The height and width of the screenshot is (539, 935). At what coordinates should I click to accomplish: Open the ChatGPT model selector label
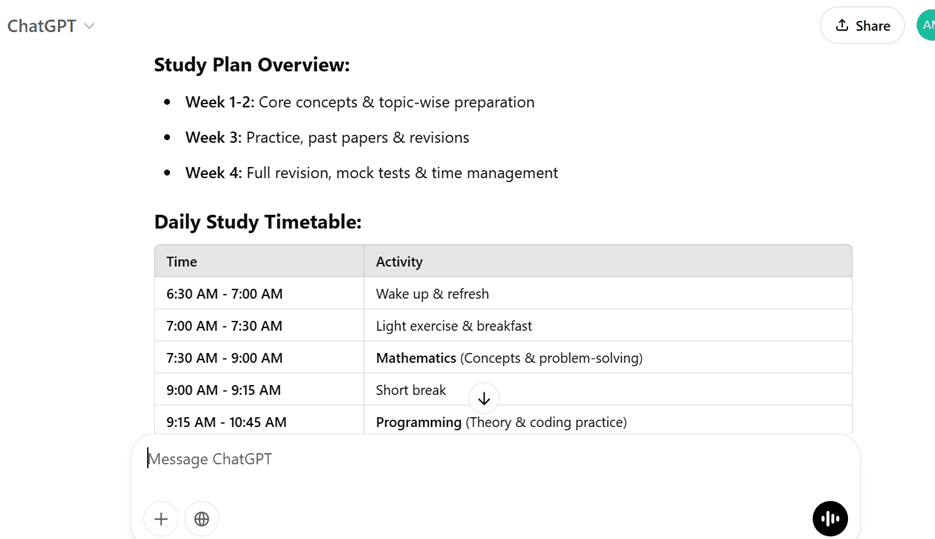pyautogui.click(x=42, y=26)
